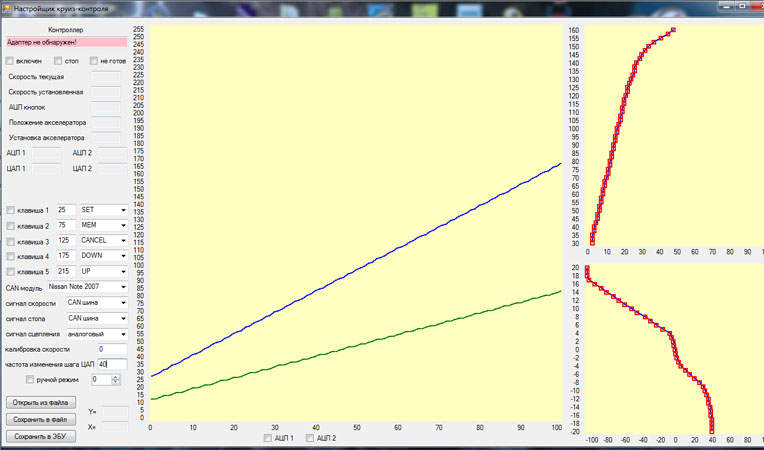Enable the 'включен' checkbox
Screen dimensions: 764x450
11,62
